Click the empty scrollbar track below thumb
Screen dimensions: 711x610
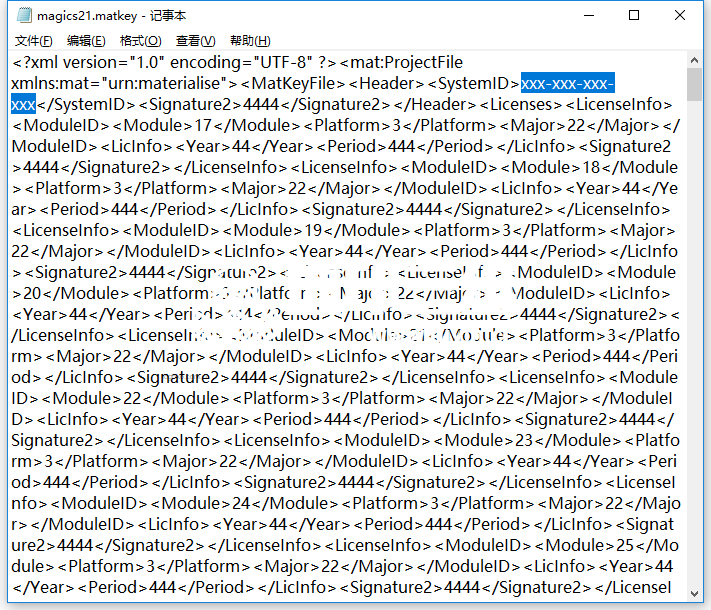pos(694,350)
